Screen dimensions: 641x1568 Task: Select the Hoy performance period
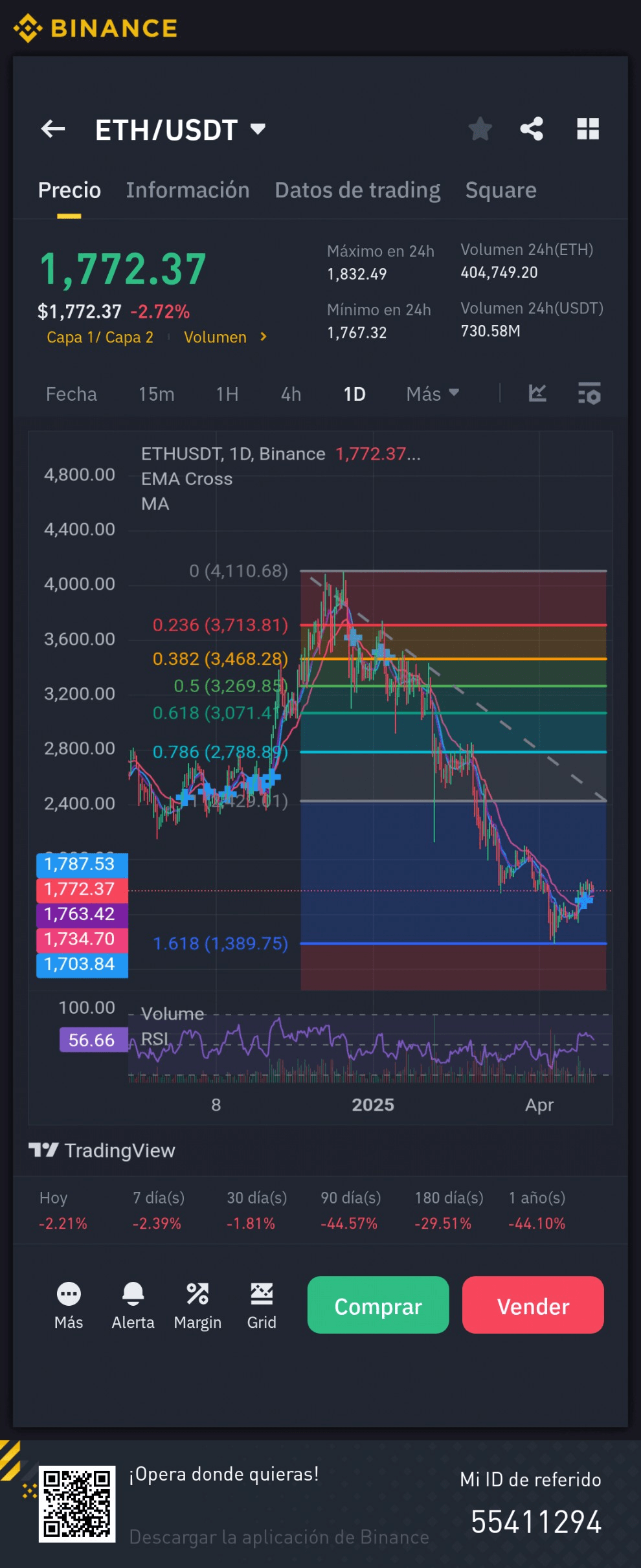point(63,1211)
